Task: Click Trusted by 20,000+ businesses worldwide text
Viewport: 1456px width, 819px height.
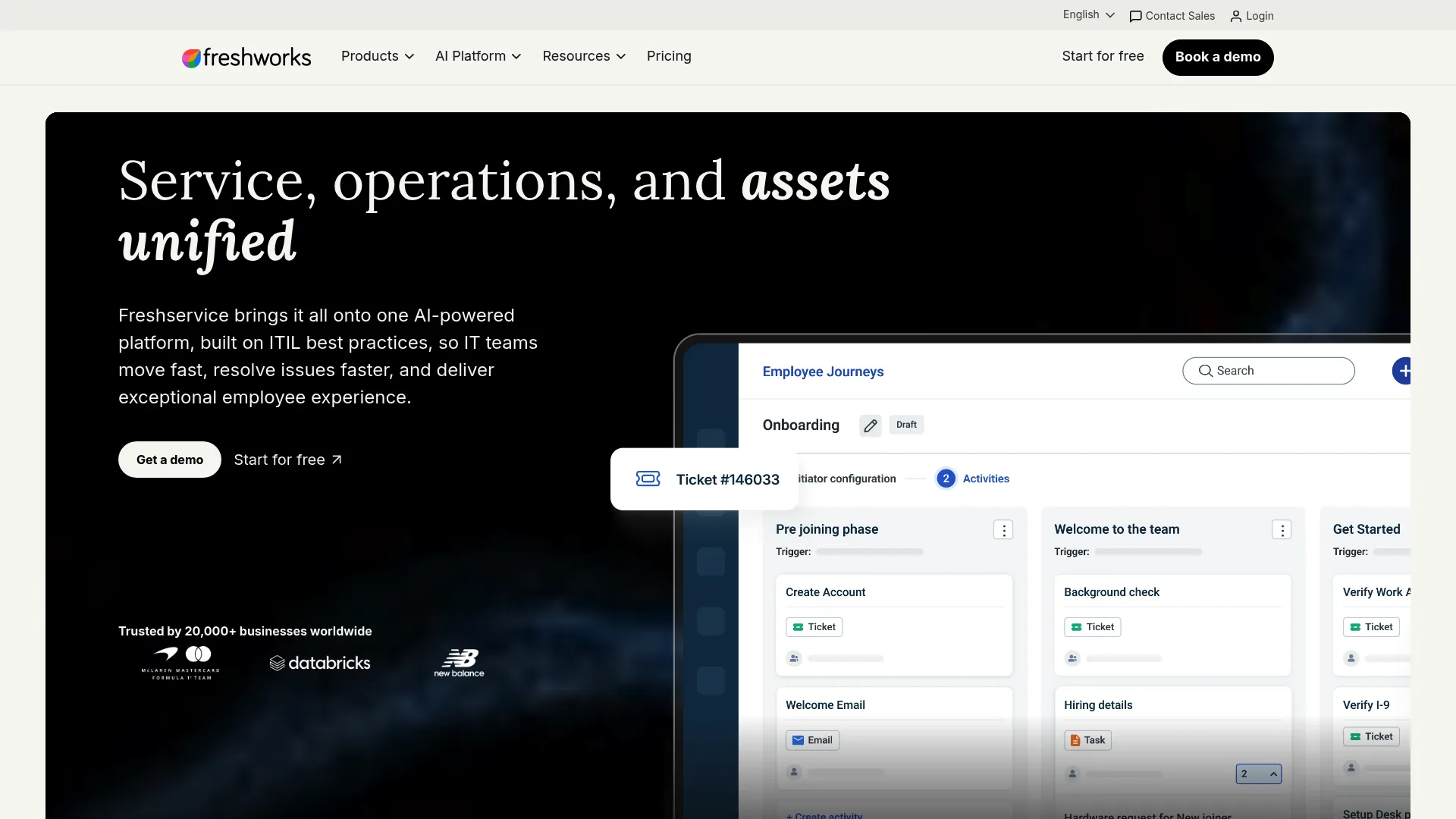Action: click(x=245, y=631)
